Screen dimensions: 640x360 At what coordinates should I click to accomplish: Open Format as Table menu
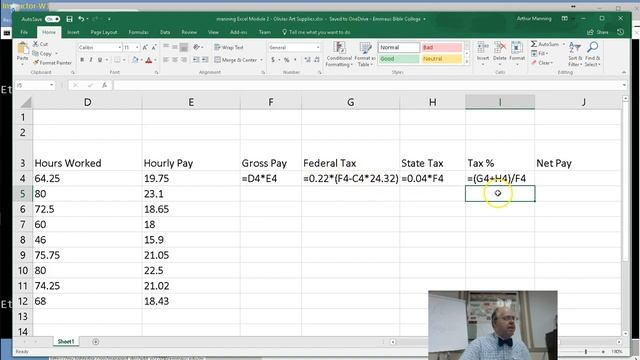coord(364,54)
